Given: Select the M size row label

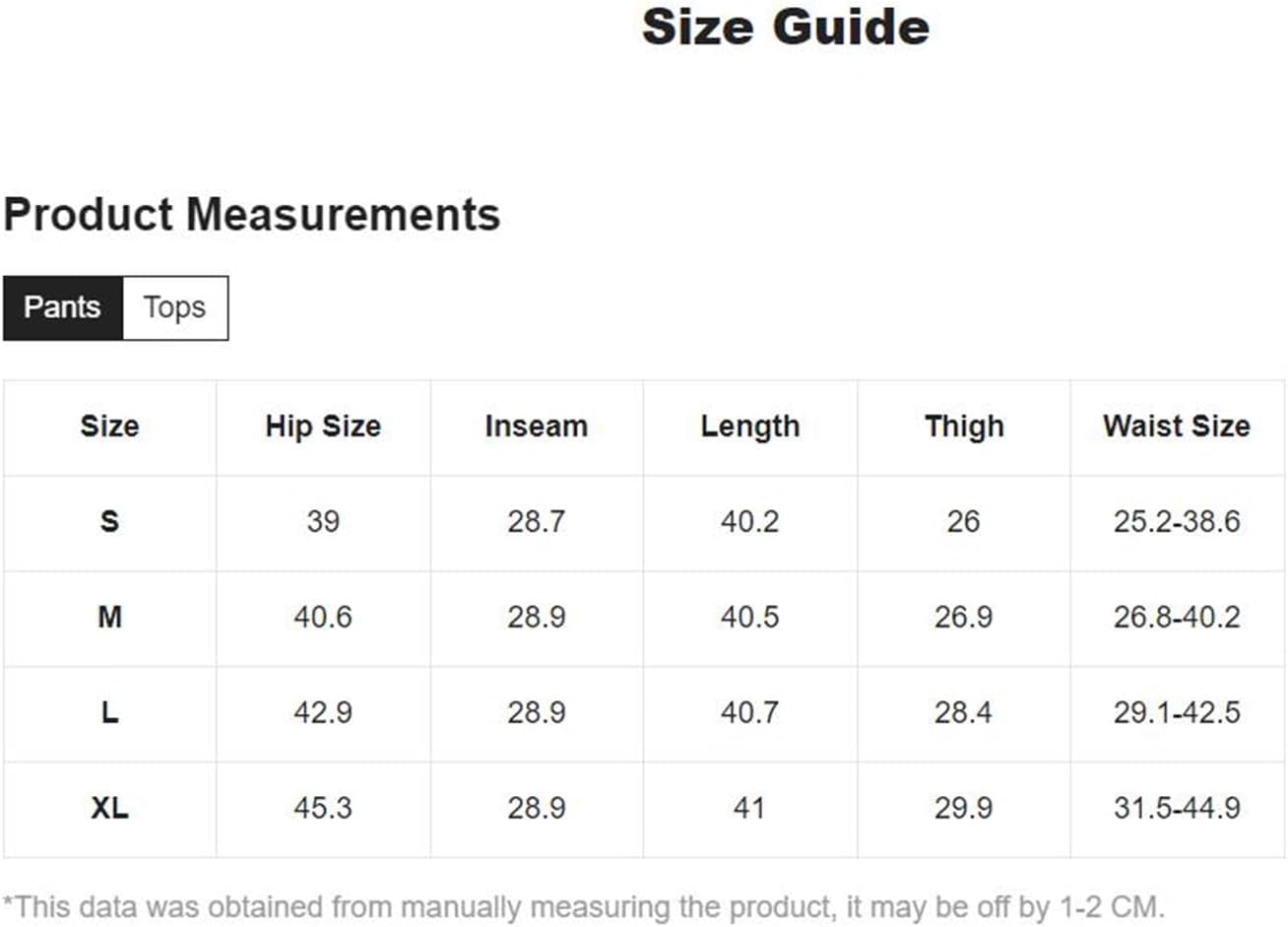Looking at the screenshot, I should tap(109, 617).
